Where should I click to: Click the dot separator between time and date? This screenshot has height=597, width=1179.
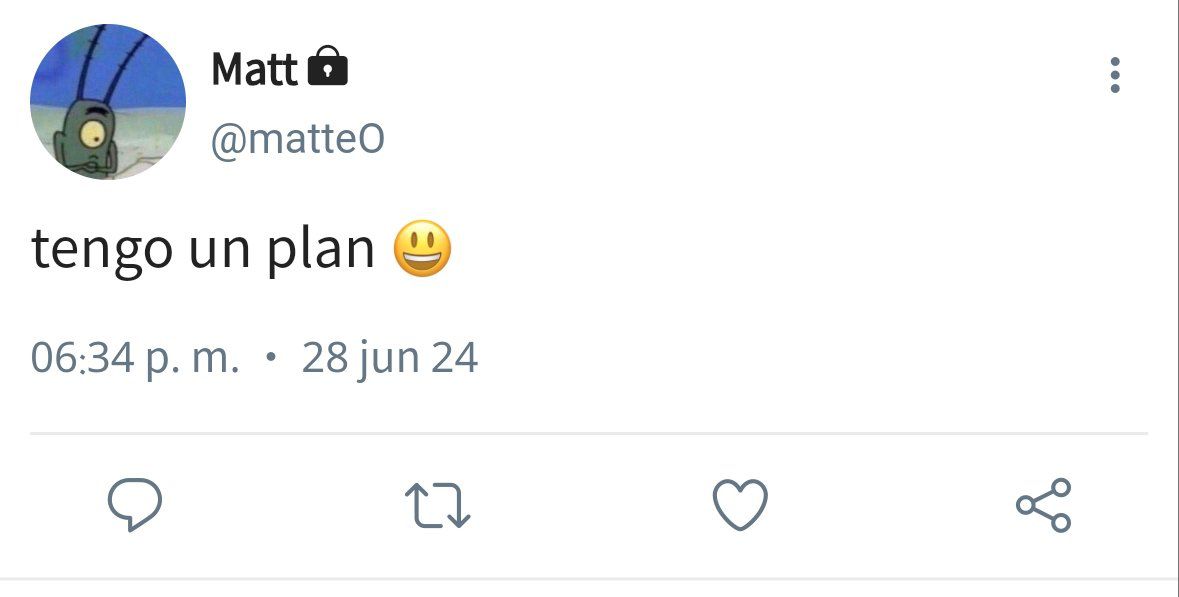click(271, 357)
